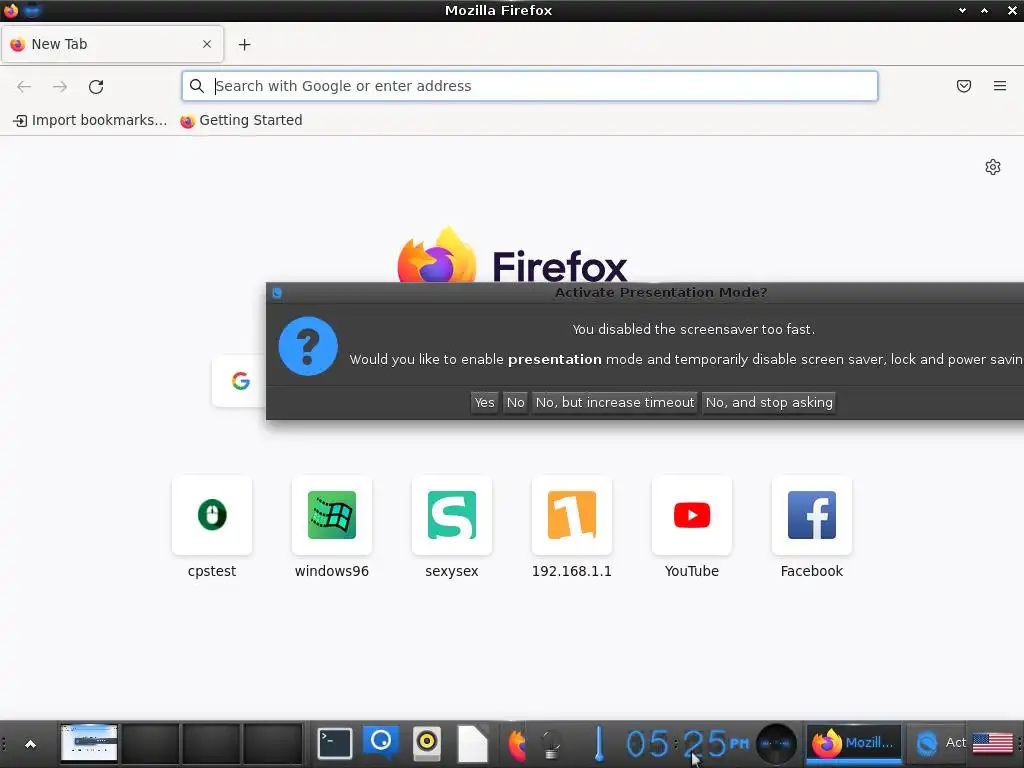The width and height of the screenshot is (1024, 768).
Task: Click the thermometer indicator in panel
Action: [599, 744]
